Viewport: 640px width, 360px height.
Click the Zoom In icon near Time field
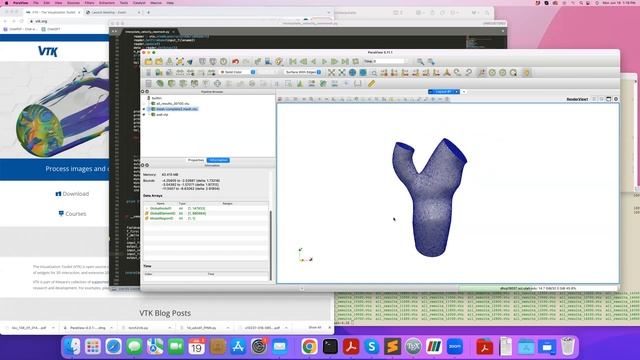point(420,62)
